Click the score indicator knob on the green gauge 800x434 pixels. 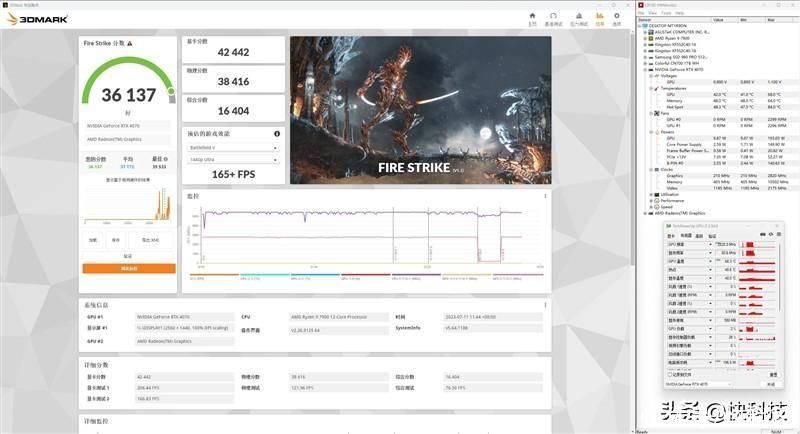pos(171,91)
